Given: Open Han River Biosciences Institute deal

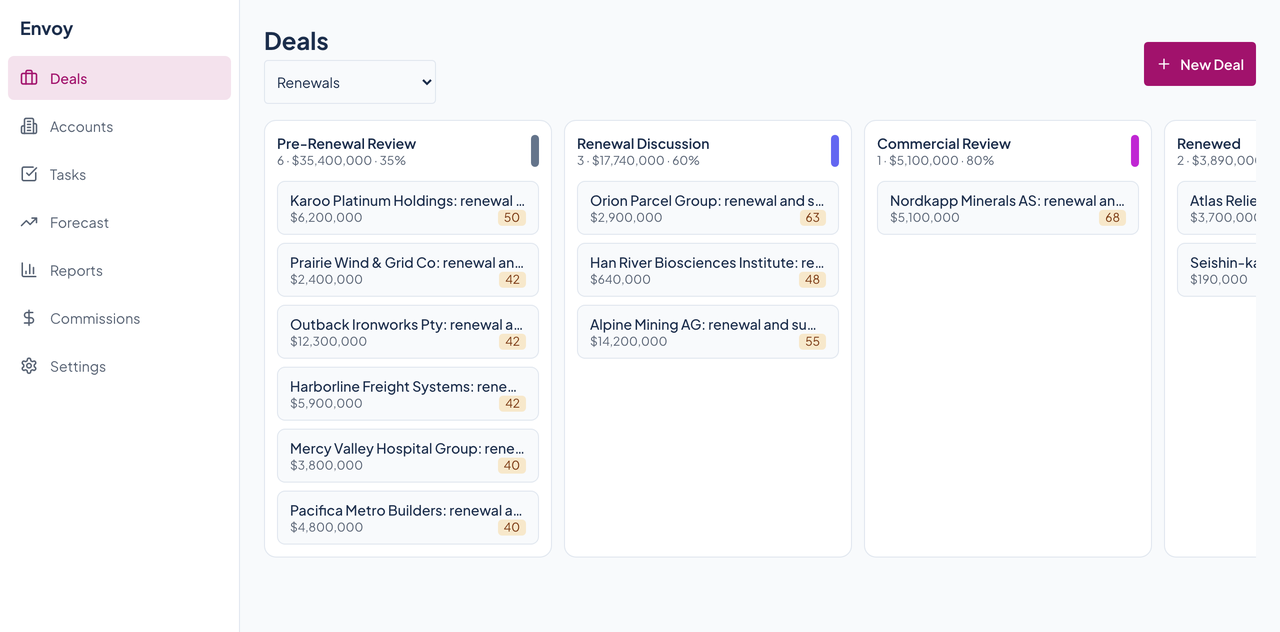Looking at the screenshot, I should pos(708,270).
